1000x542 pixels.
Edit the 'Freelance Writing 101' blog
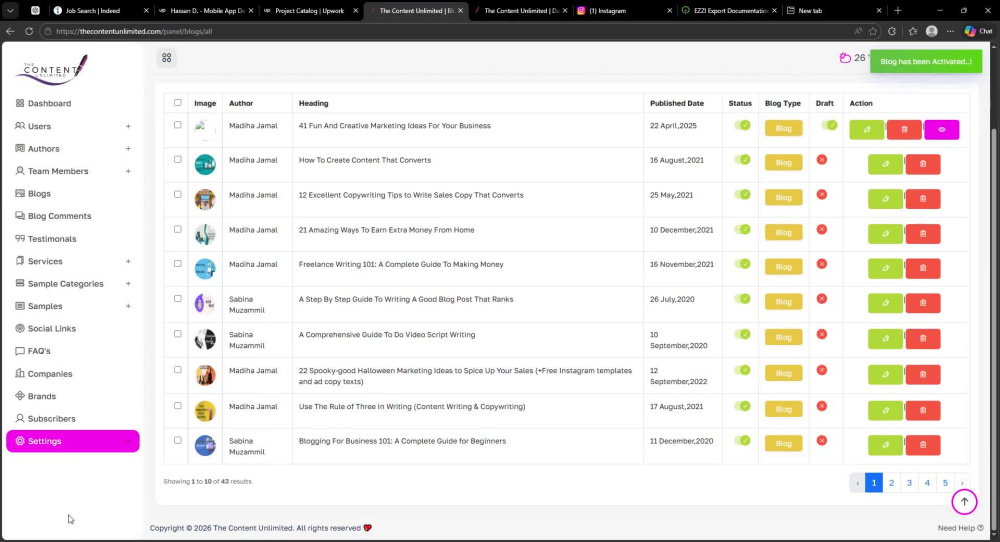click(x=885, y=268)
